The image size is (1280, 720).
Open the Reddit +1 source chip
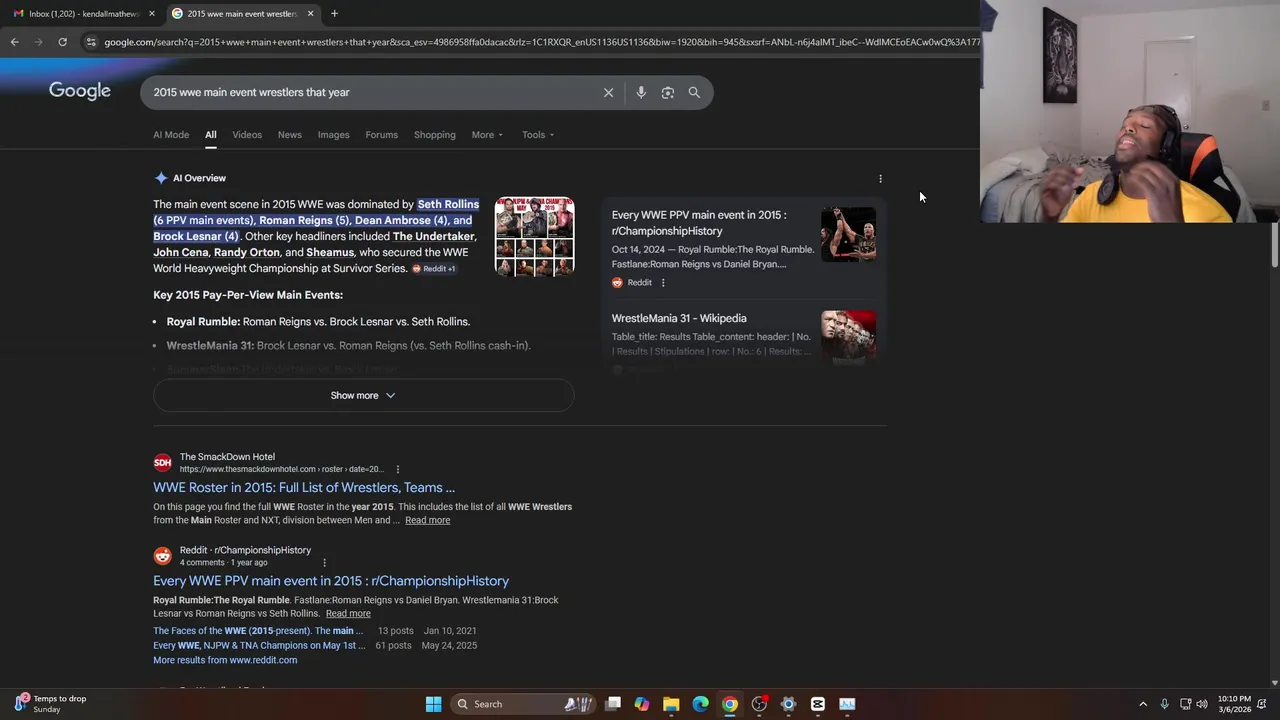coord(434,268)
